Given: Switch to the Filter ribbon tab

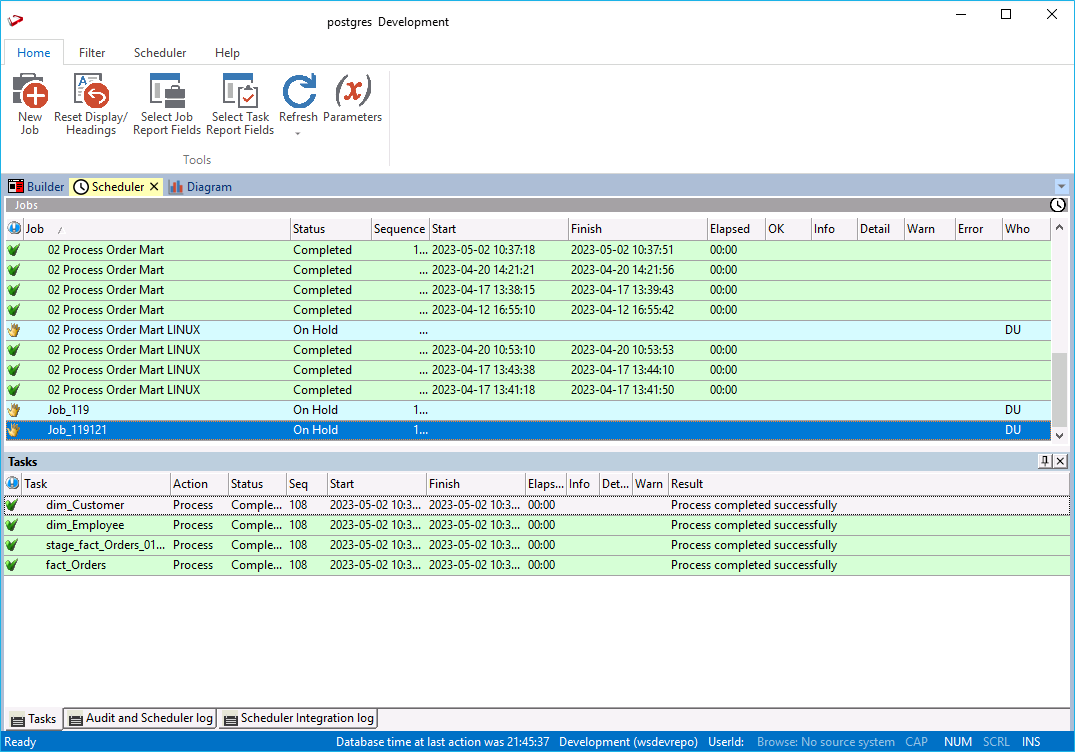Looking at the screenshot, I should (x=92, y=53).
